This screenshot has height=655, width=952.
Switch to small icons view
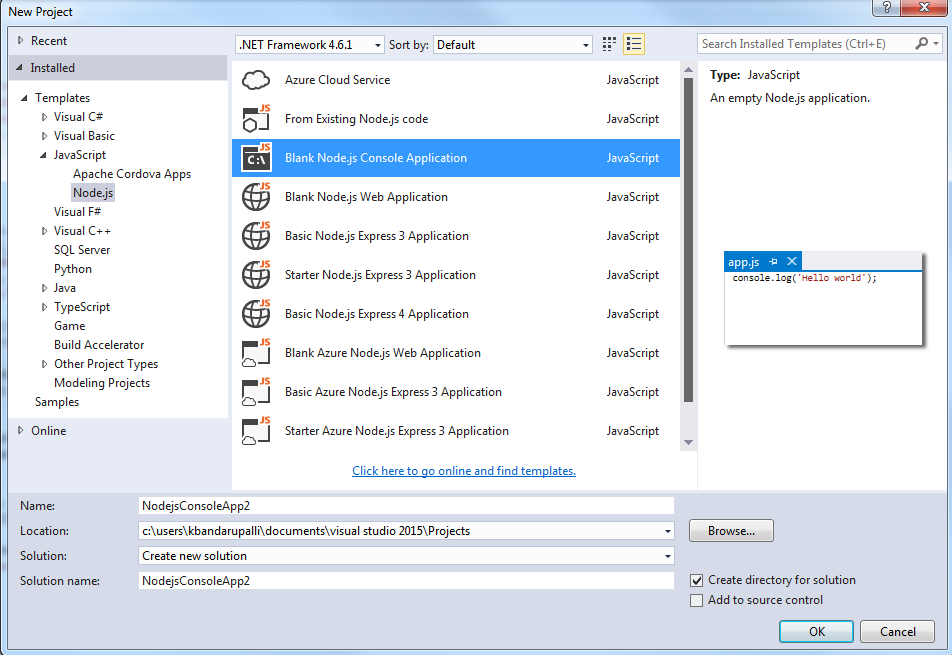click(609, 44)
